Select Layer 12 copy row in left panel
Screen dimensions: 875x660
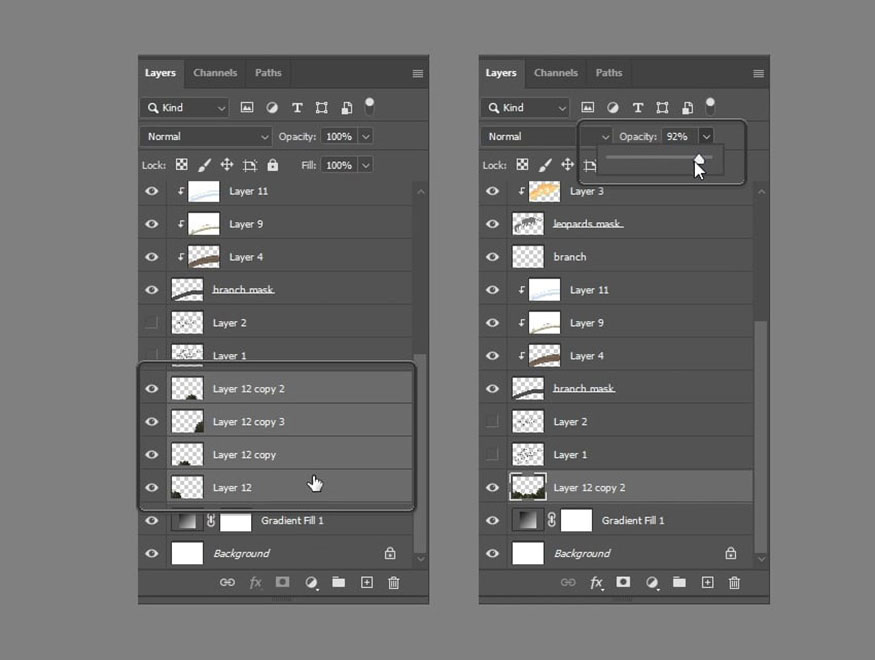276,455
